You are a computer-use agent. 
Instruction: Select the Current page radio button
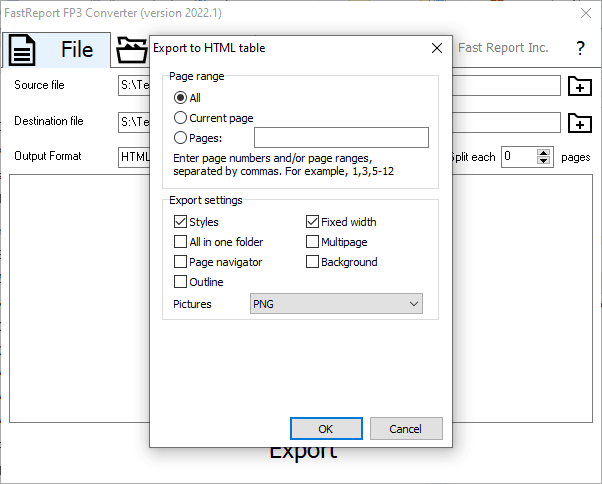(x=180, y=118)
